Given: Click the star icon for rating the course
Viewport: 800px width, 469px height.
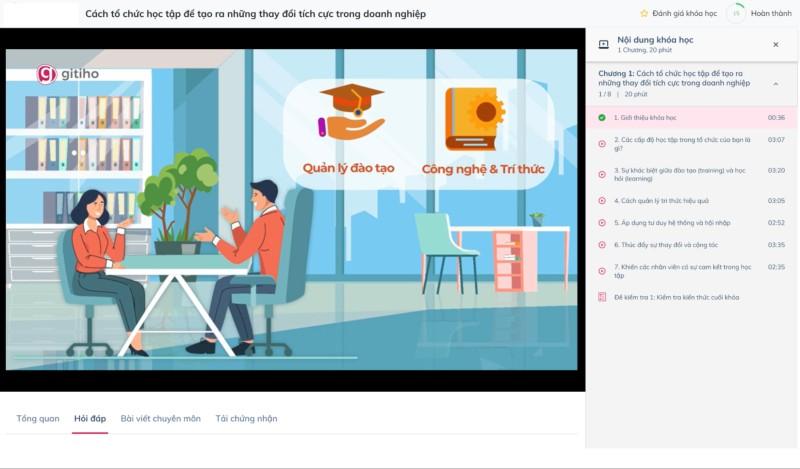Looking at the screenshot, I should 644,13.
